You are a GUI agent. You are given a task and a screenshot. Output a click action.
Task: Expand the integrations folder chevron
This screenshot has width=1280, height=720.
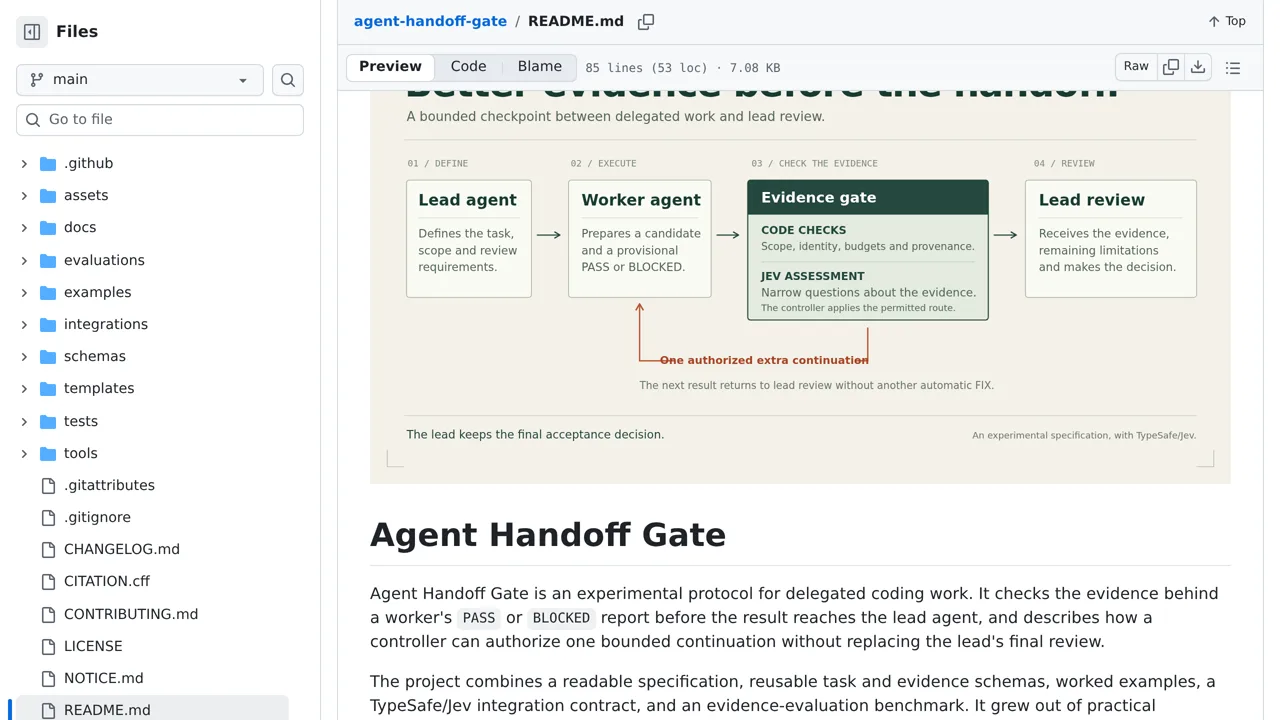[x=24, y=324]
